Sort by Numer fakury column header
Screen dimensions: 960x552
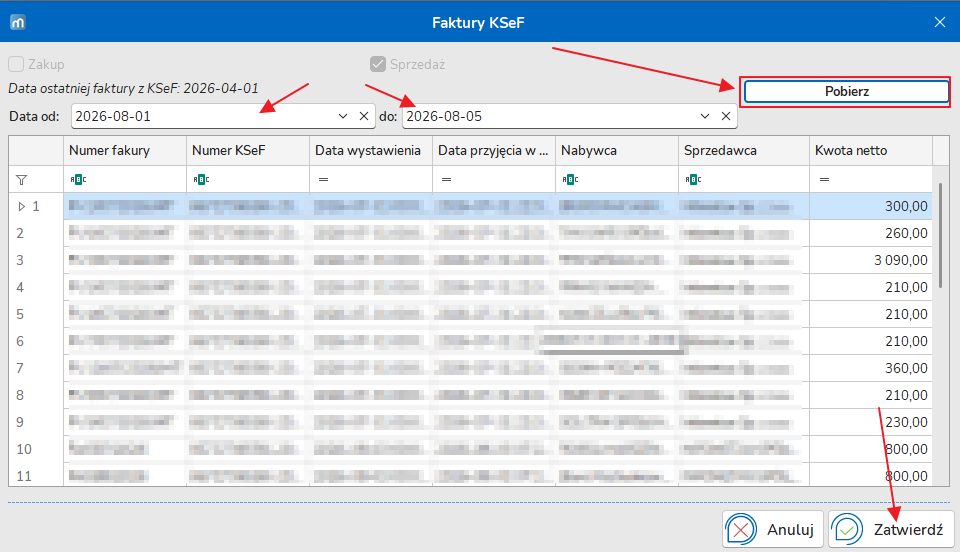(125, 151)
